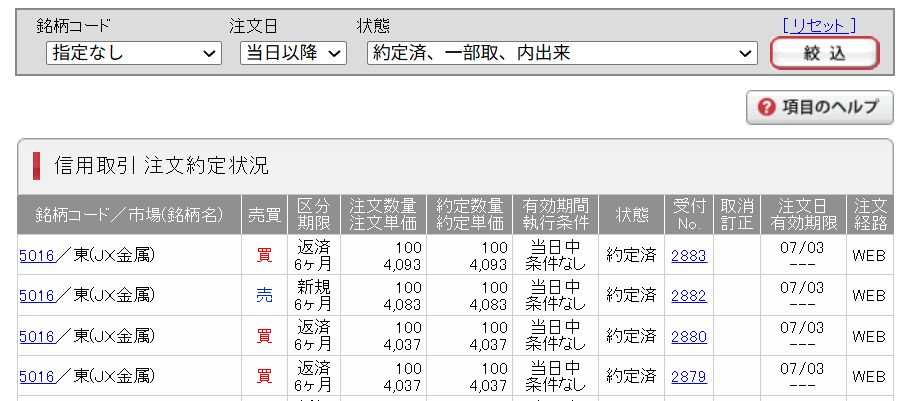The height and width of the screenshot is (401, 912).
Task: Open order number 2880 link
Action: coord(689,336)
